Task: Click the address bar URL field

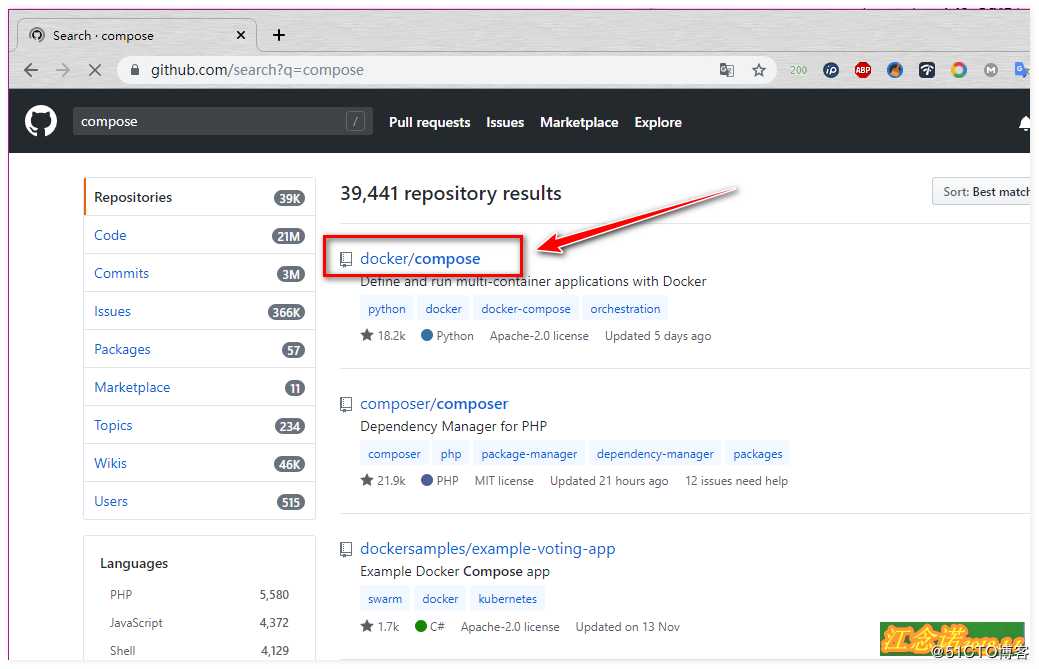Action: [424, 70]
